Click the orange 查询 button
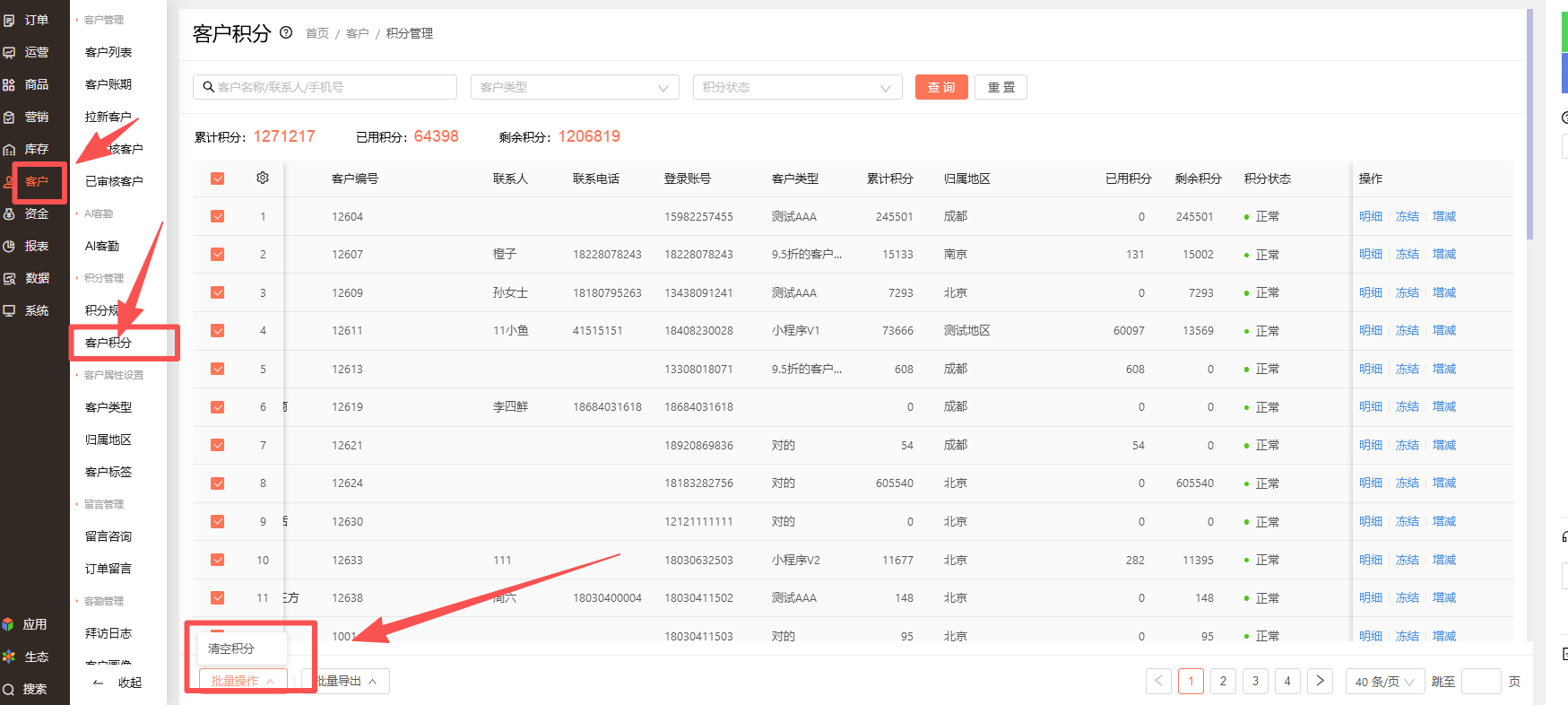This screenshot has width=1568, height=705. 941,87
